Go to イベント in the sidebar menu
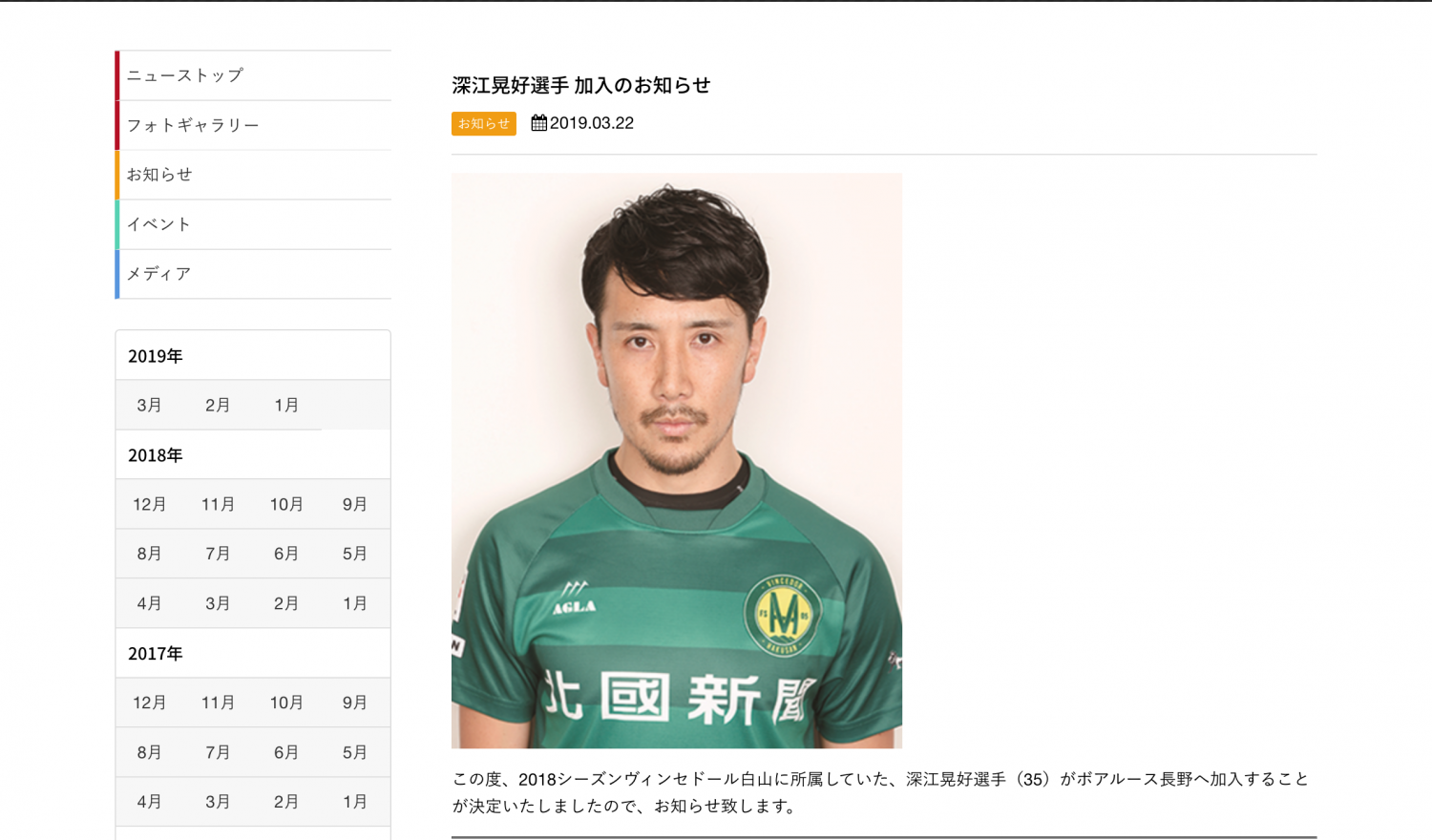 (x=253, y=224)
